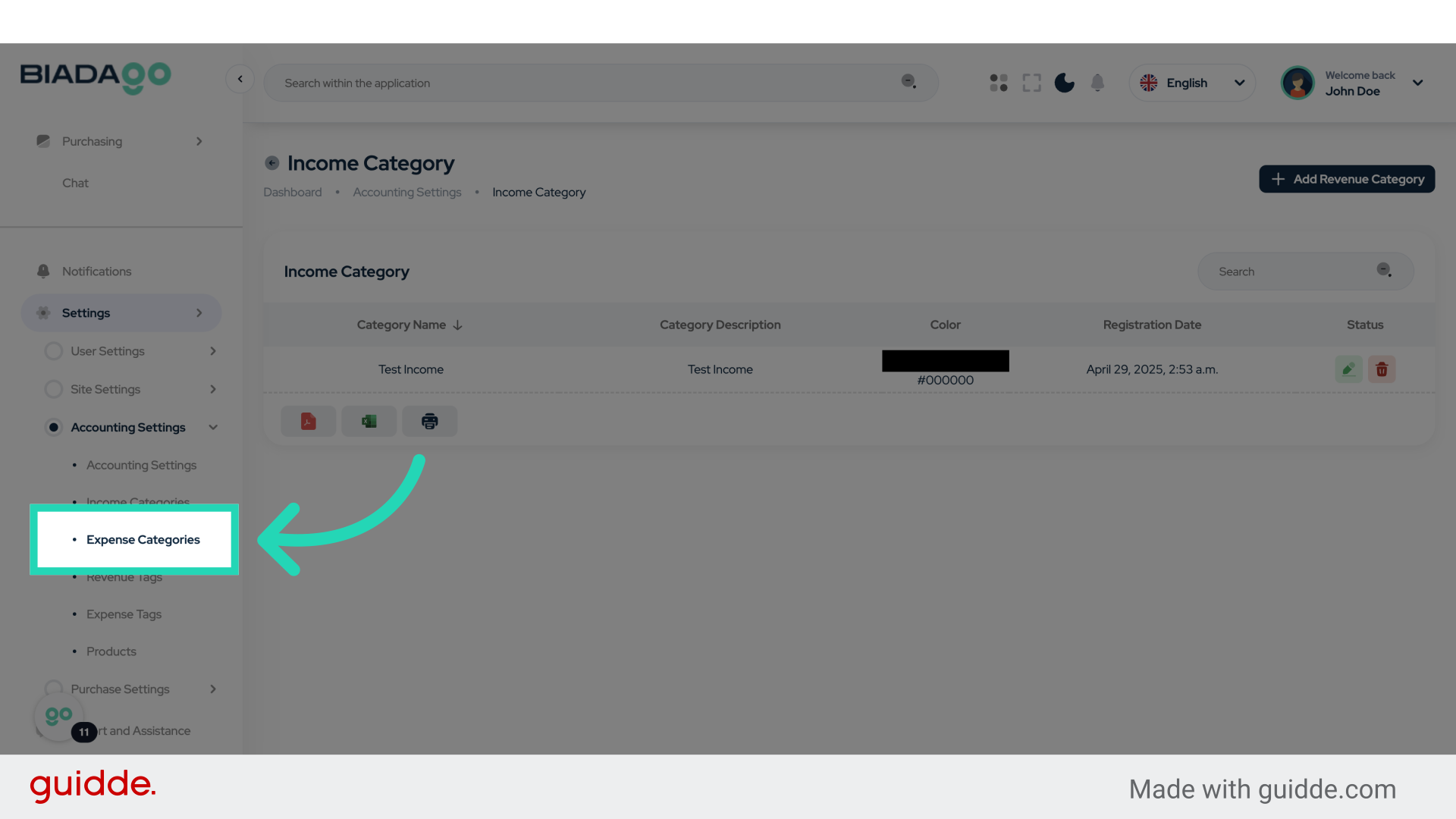
Task: Collapse the left sidebar with the back arrow
Action: click(240, 79)
